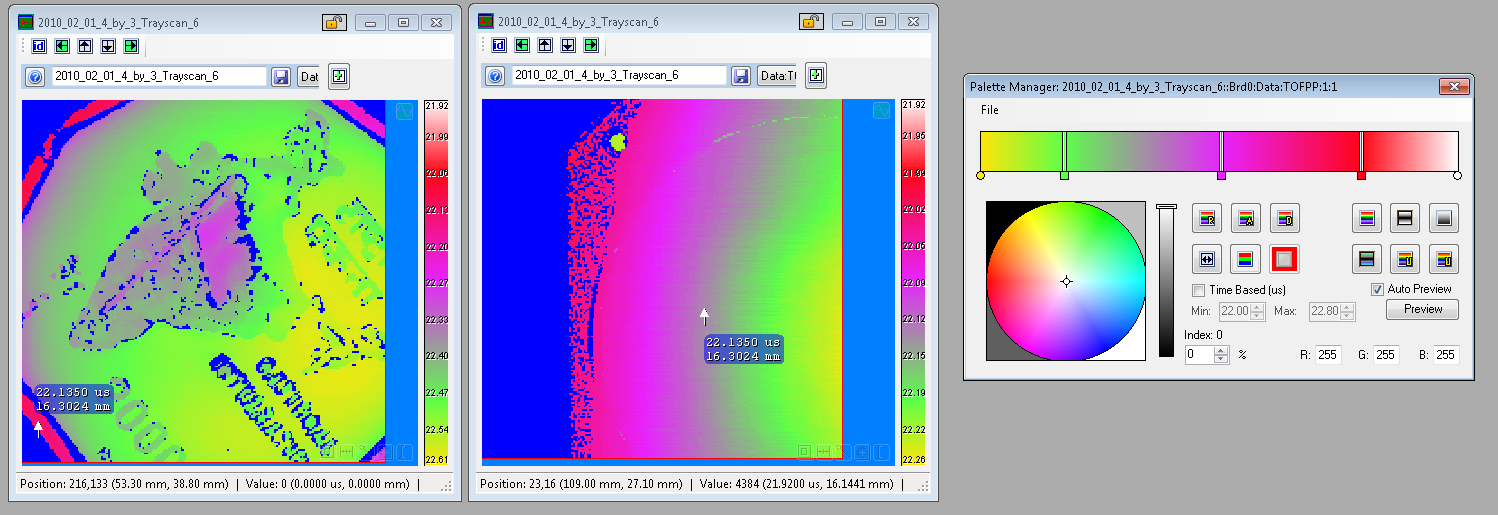Open the File menu in Palette Manager
The width and height of the screenshot is (1498, 515).
coord(989,109)
